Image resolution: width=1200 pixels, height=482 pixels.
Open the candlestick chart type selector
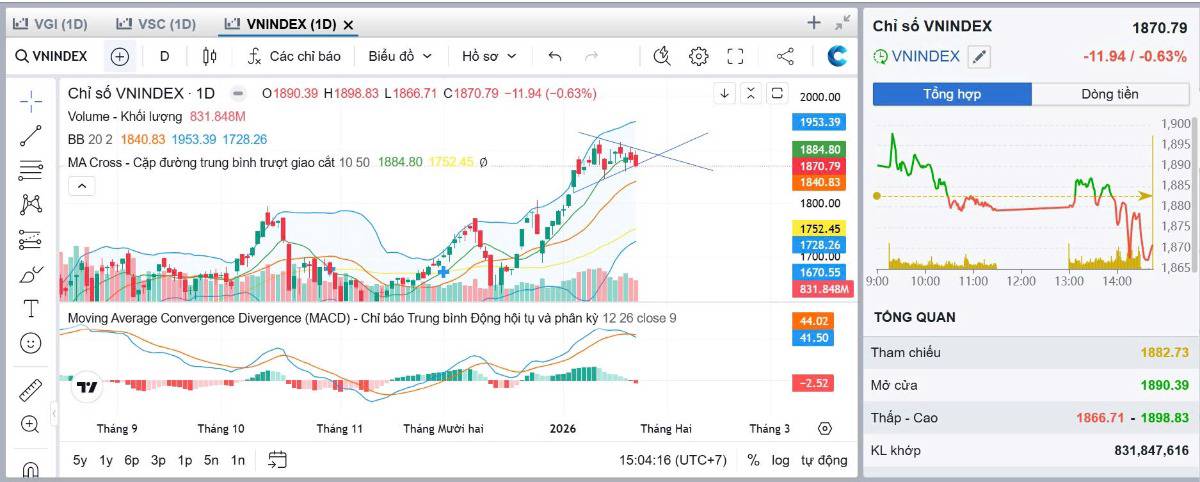[209, 56]
